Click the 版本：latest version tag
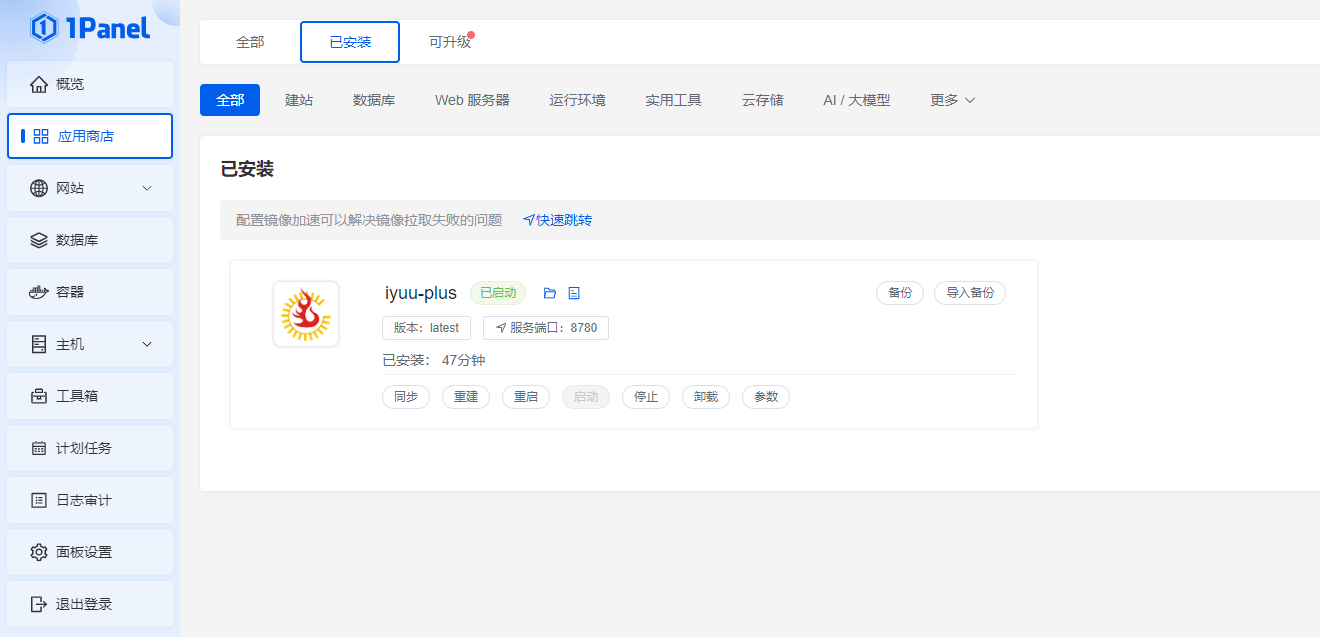Image resolution: width=1320 pixels, height=637 pixels. [x=426, y=328]
